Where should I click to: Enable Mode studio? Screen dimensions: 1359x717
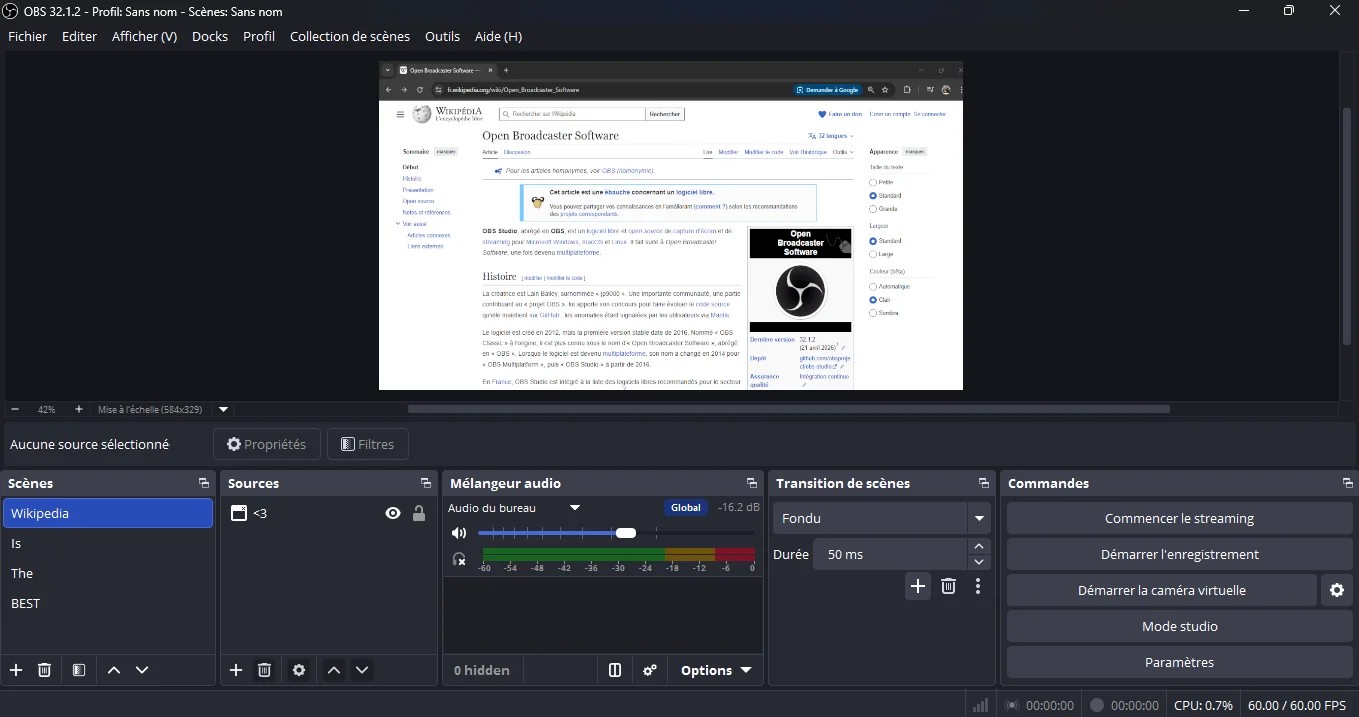click(1179, 626)
